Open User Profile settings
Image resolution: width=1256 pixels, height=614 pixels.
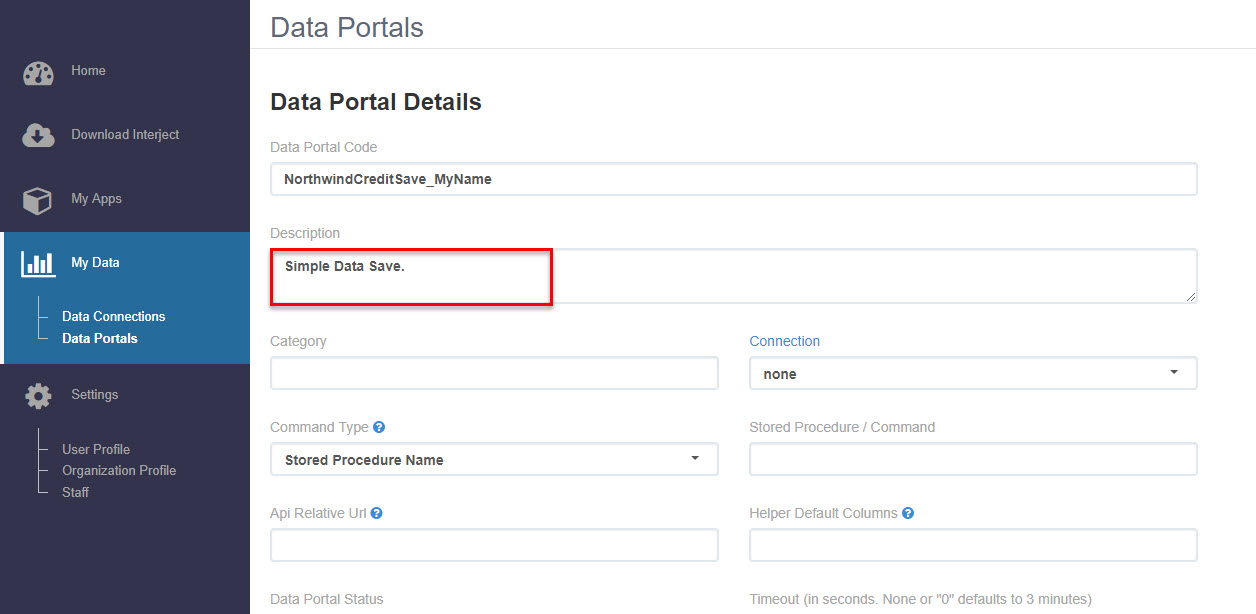[x=96, y=449]
